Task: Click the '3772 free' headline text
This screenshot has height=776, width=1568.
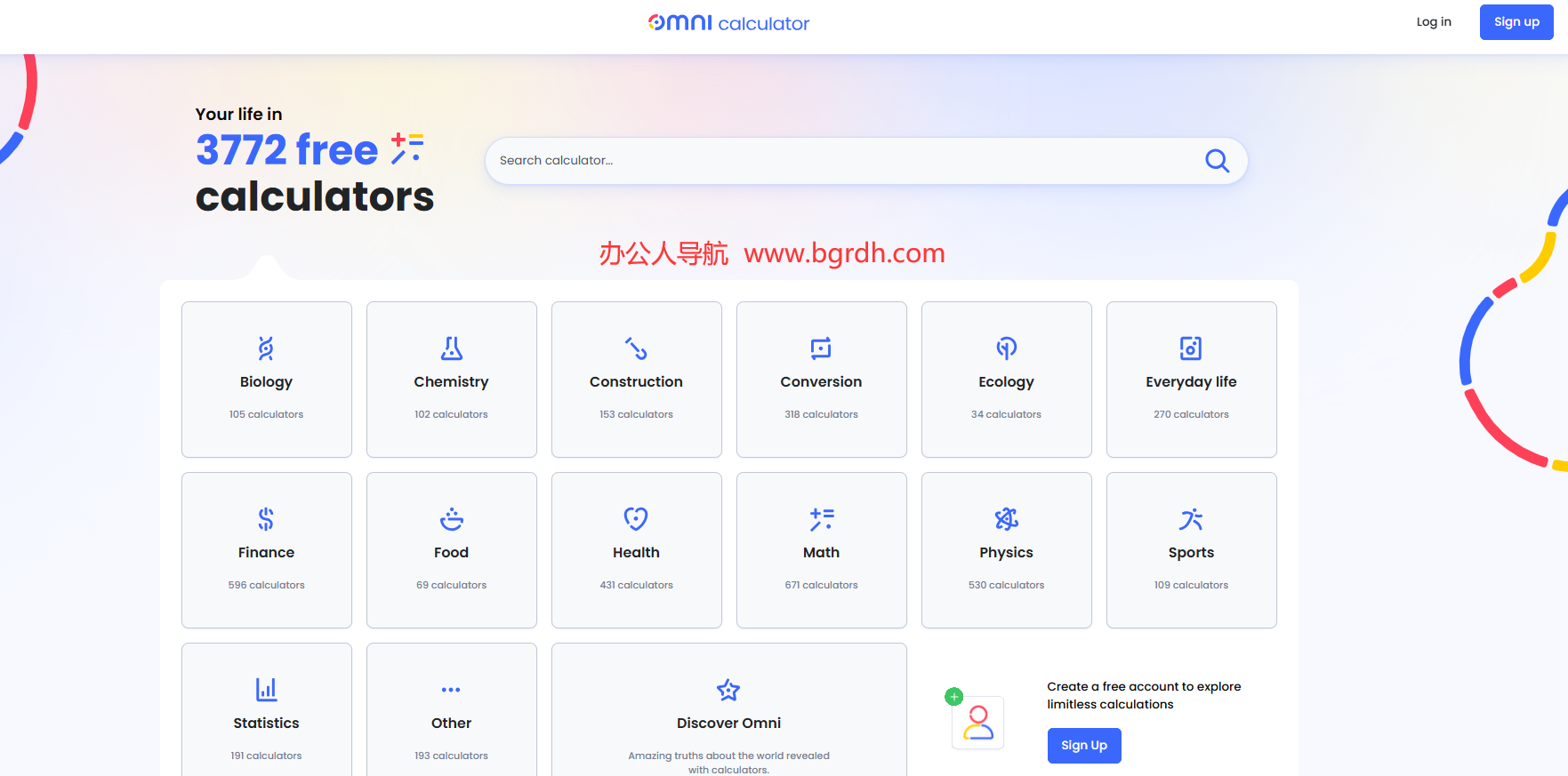Action: [287, 149]
